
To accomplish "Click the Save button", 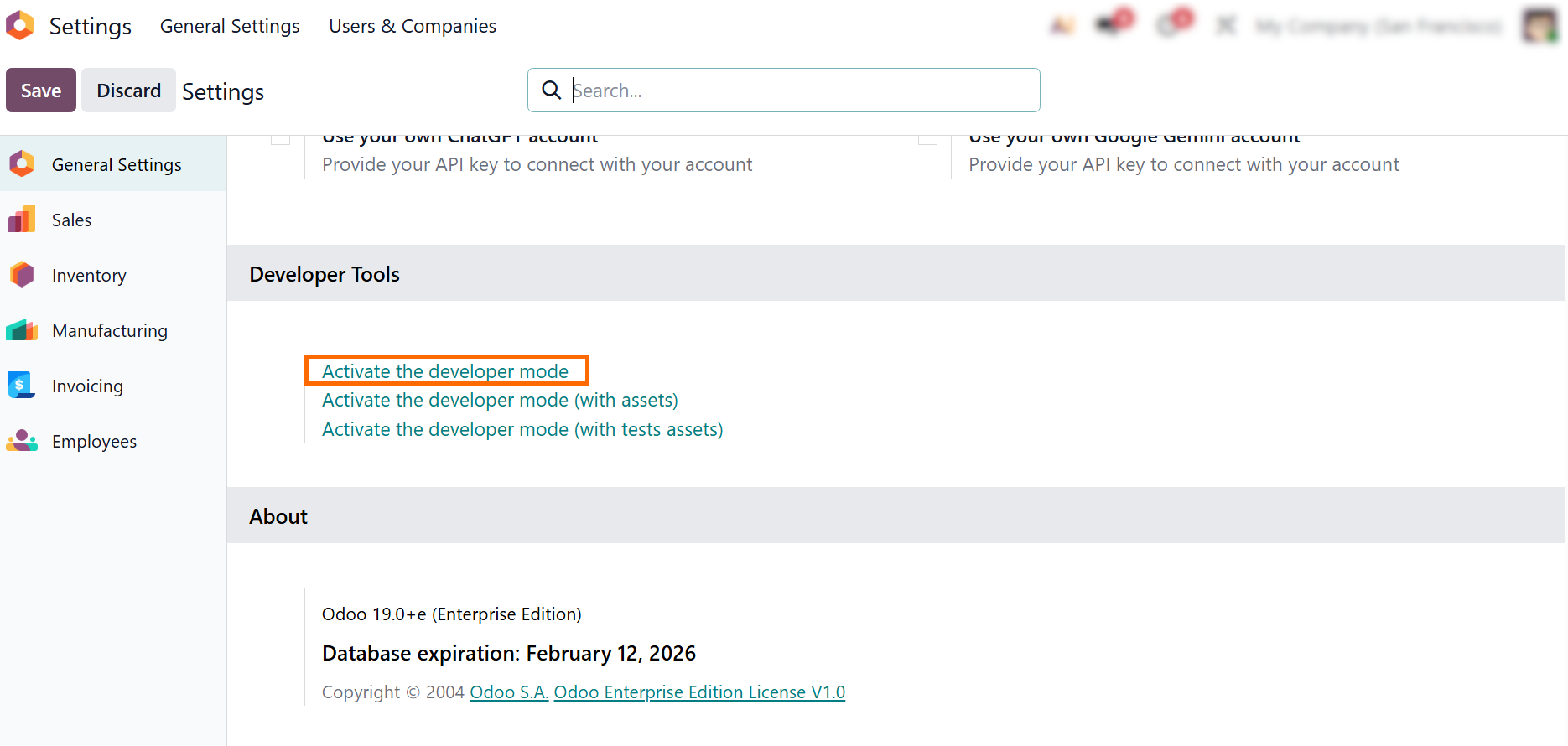I will (41, 91).
